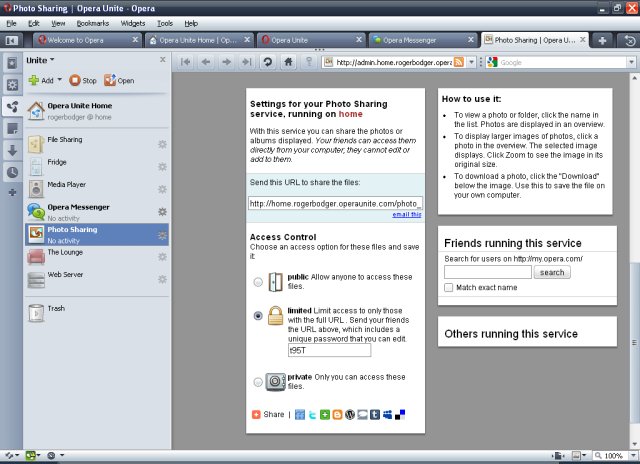Click the search button for users
Image resolution: width=640 pixels, height=464 pixels.
pos(552,272)
